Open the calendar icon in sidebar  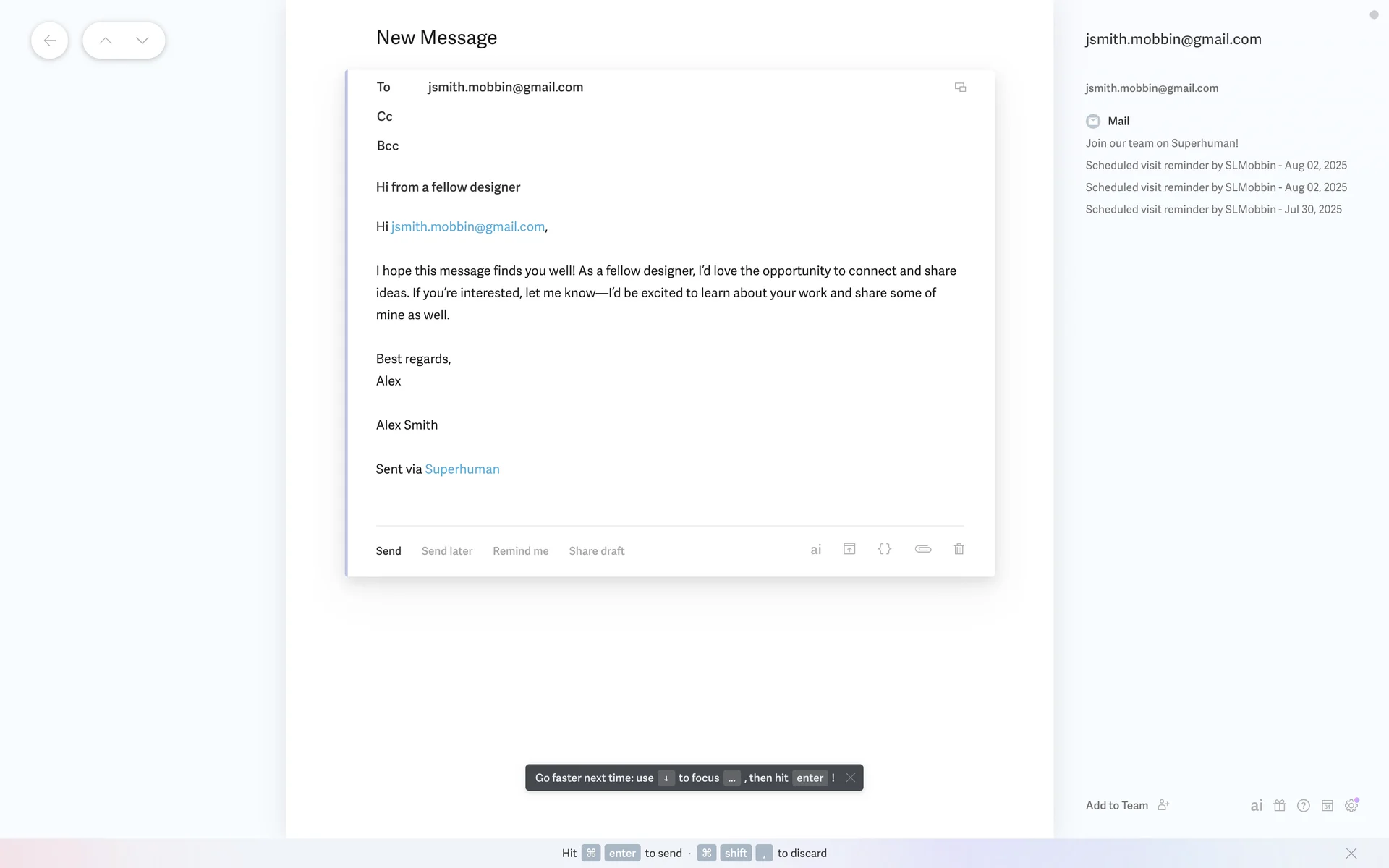coord(1327,806)
